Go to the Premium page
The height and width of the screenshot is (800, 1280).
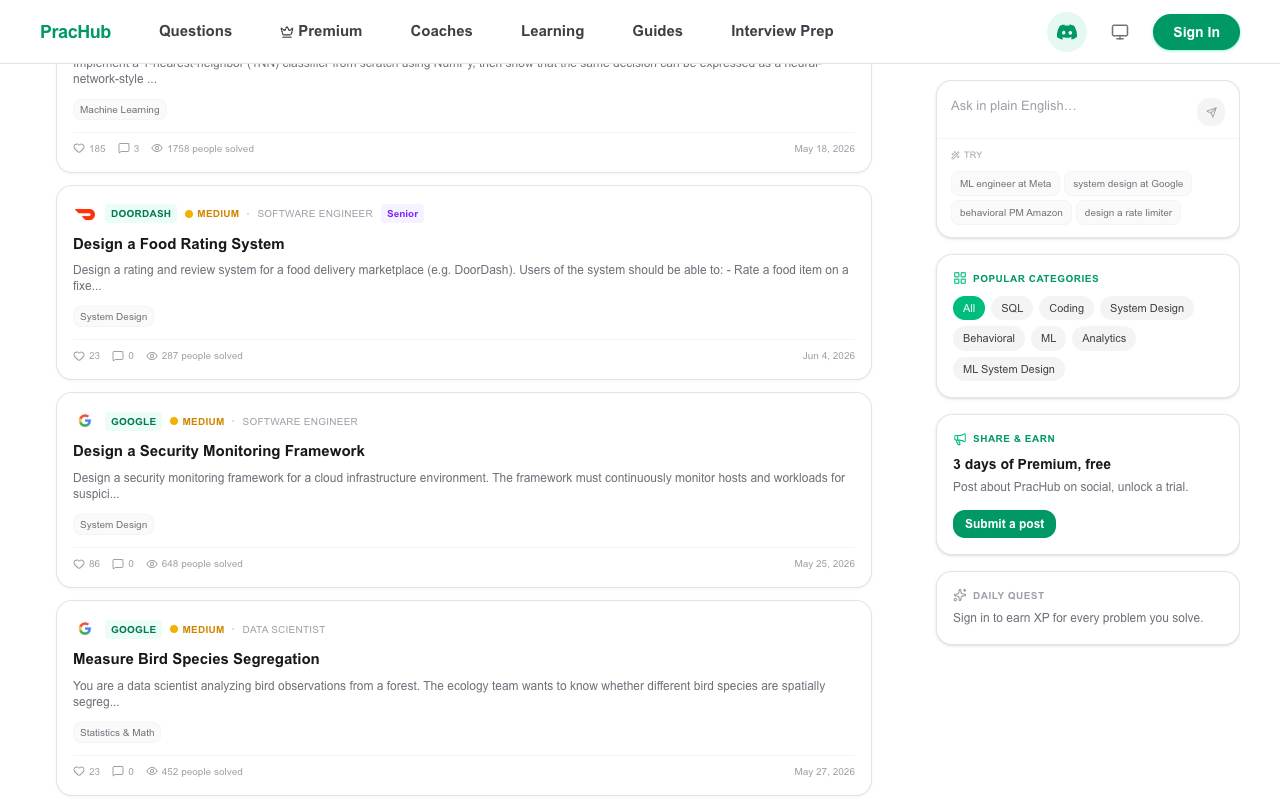[321, 31]
